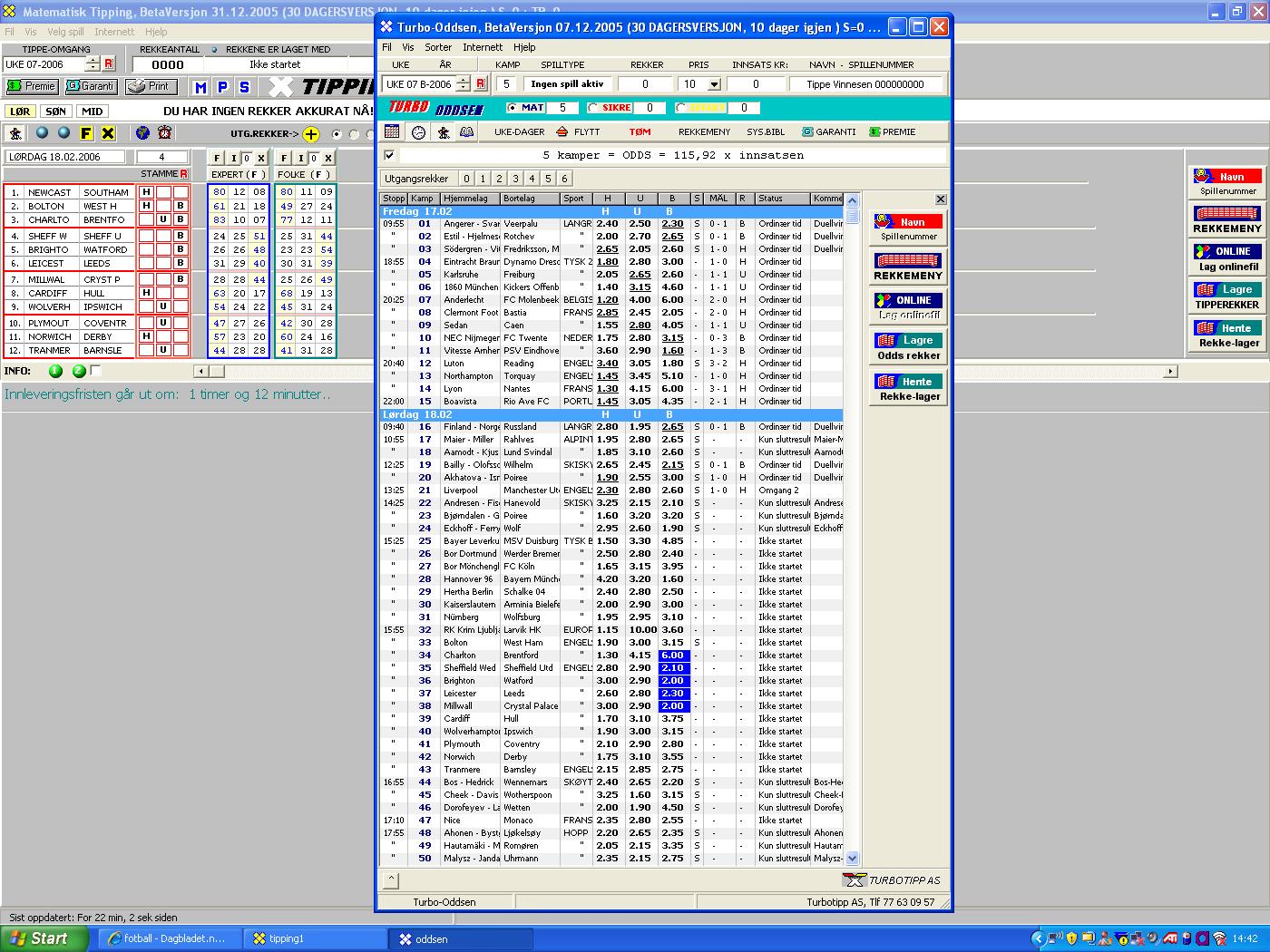Open Sorter menu in Turbo-Oddsen
The image size is (1270, 952).
(x=438, y=47)
